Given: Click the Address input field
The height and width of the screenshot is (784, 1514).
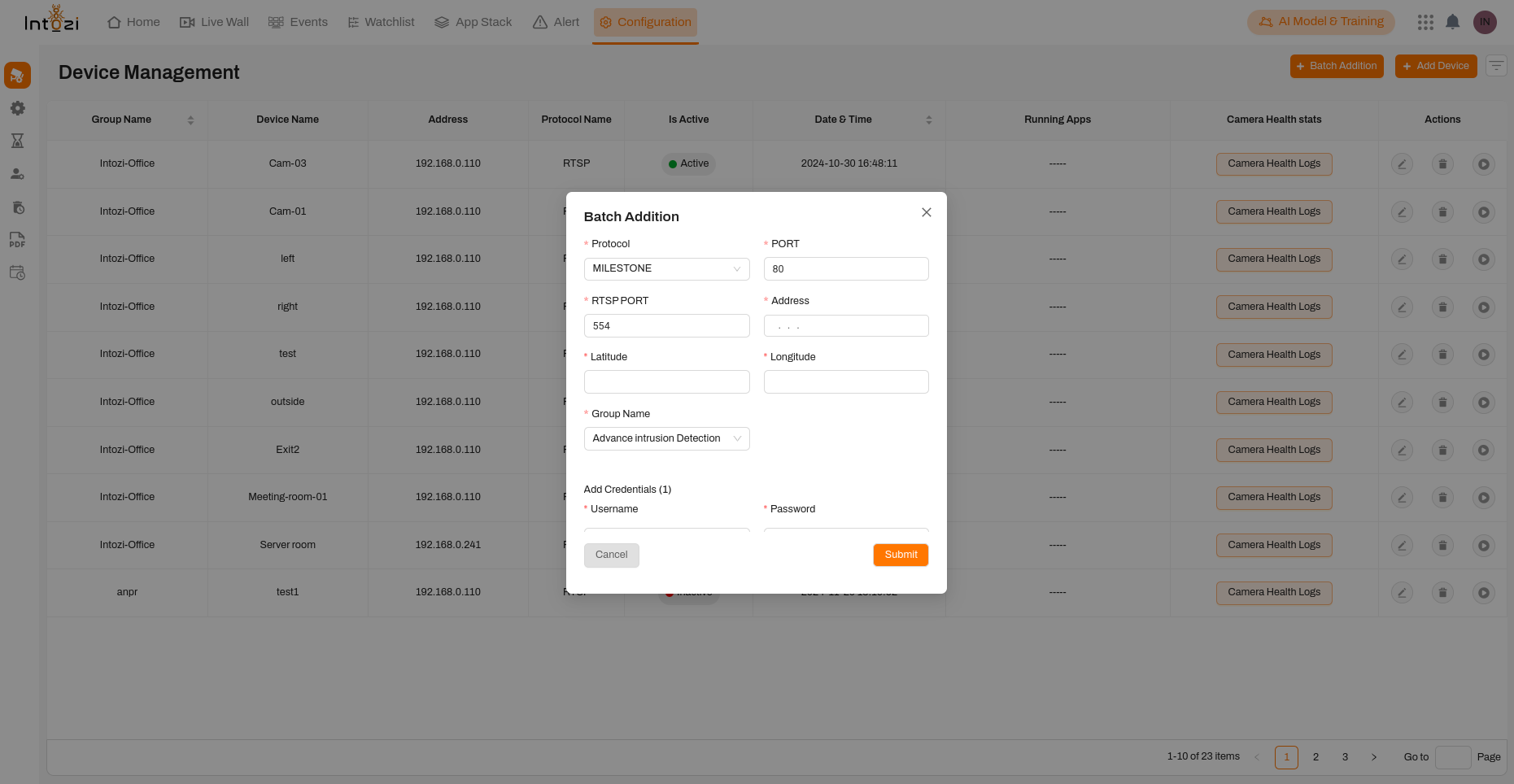Looking at the screenshot, I should coord(846,325).
